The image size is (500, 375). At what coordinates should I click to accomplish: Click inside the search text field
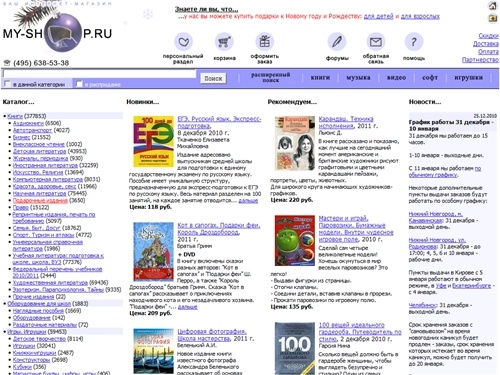[99, 74]
